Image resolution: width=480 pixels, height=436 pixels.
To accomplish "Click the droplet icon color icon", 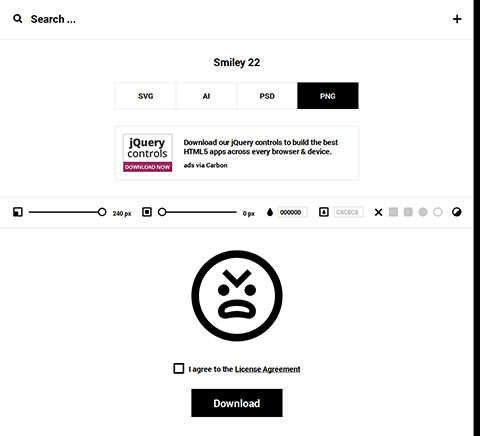I will click(x=270, y=212).
